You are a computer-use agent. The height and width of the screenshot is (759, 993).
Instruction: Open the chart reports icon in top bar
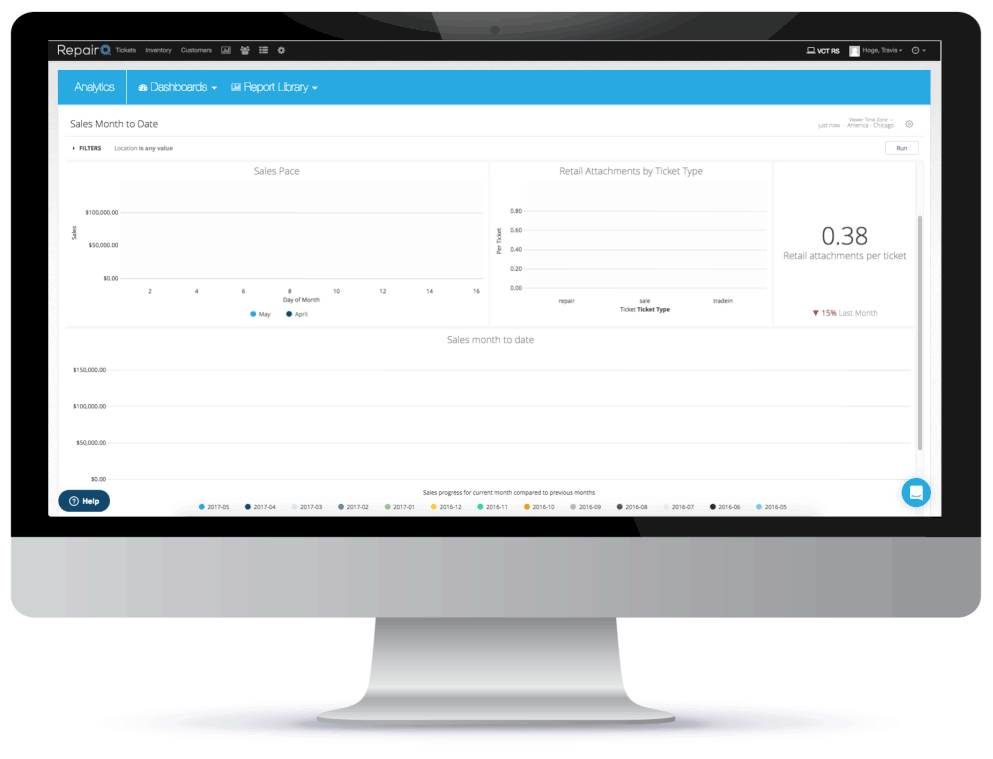[226, 50]
